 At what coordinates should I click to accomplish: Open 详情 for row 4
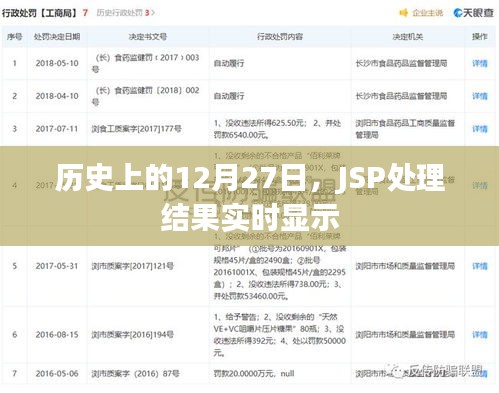[x=480, y=185]
